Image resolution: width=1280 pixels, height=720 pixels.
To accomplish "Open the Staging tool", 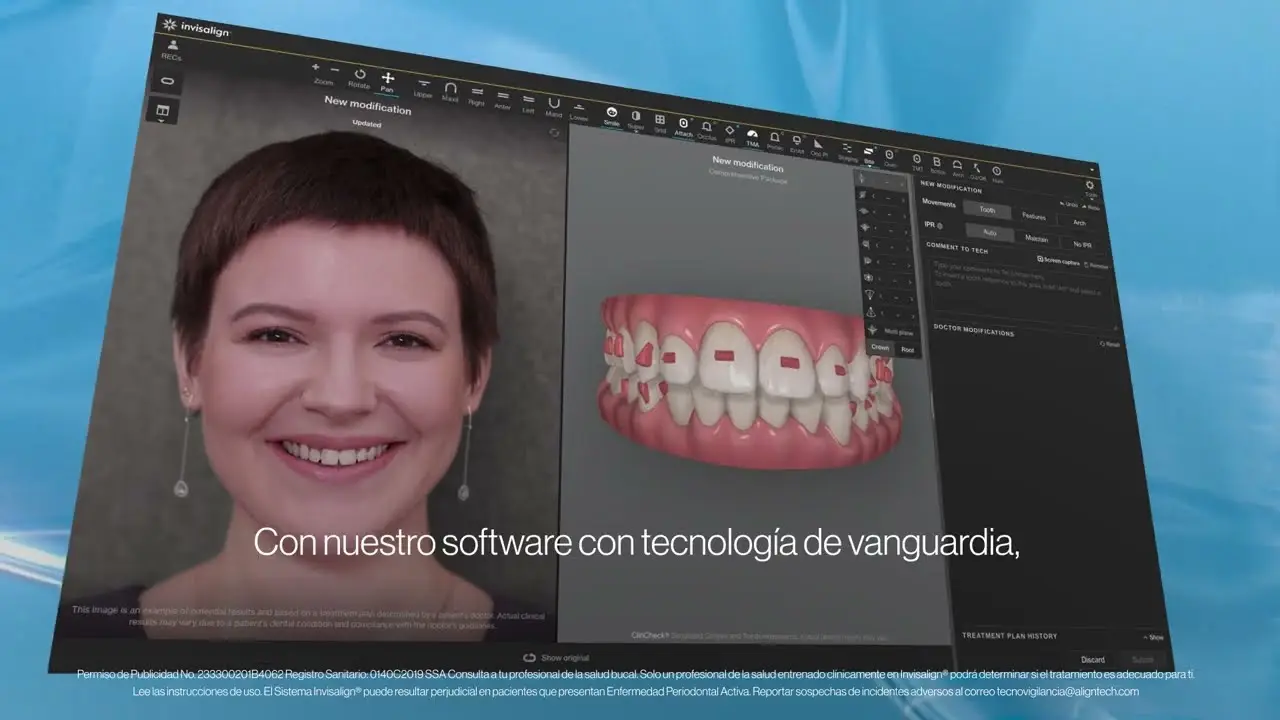I will (848, 152).
